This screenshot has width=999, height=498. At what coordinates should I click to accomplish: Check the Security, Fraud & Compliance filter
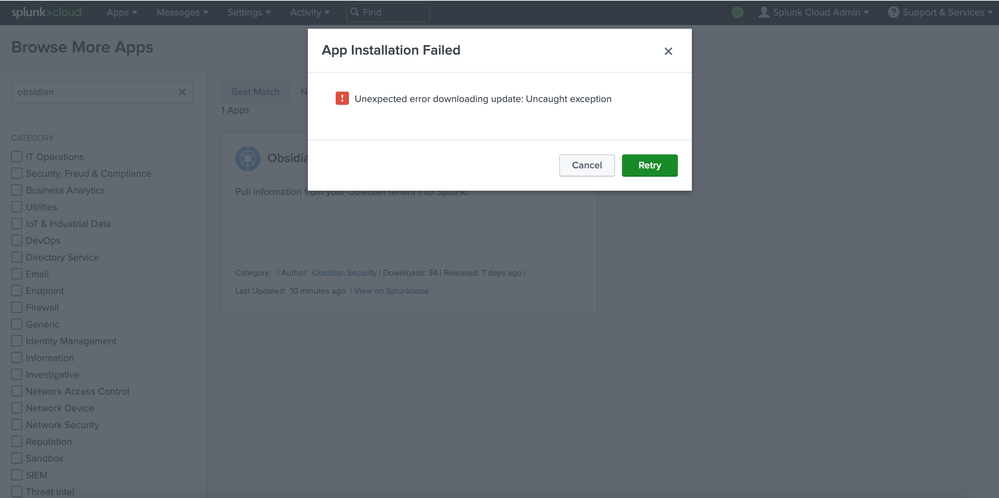(16, 174)
